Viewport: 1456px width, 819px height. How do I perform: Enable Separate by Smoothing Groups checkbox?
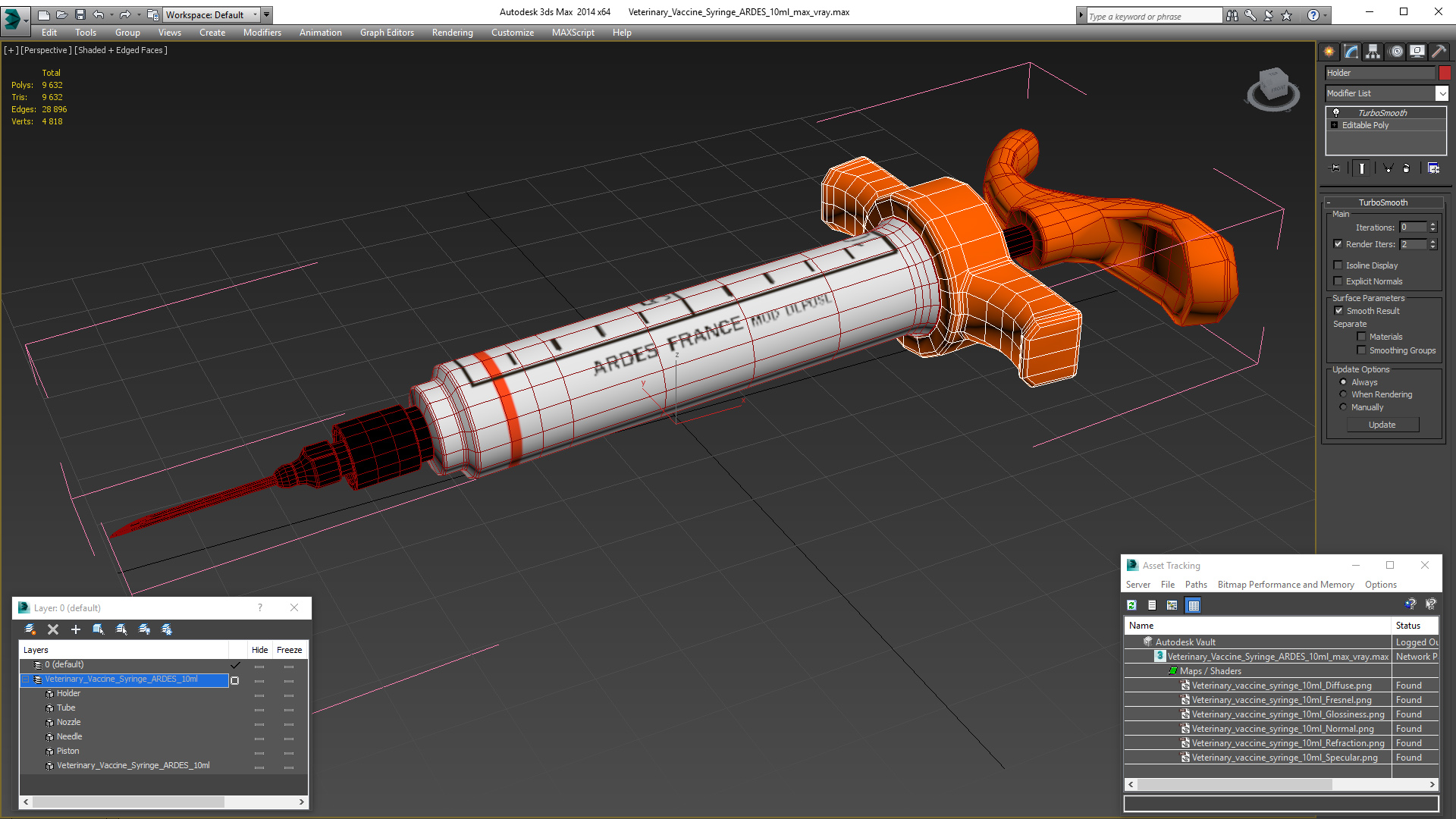pyautogui.click(x=1361, y=350)
